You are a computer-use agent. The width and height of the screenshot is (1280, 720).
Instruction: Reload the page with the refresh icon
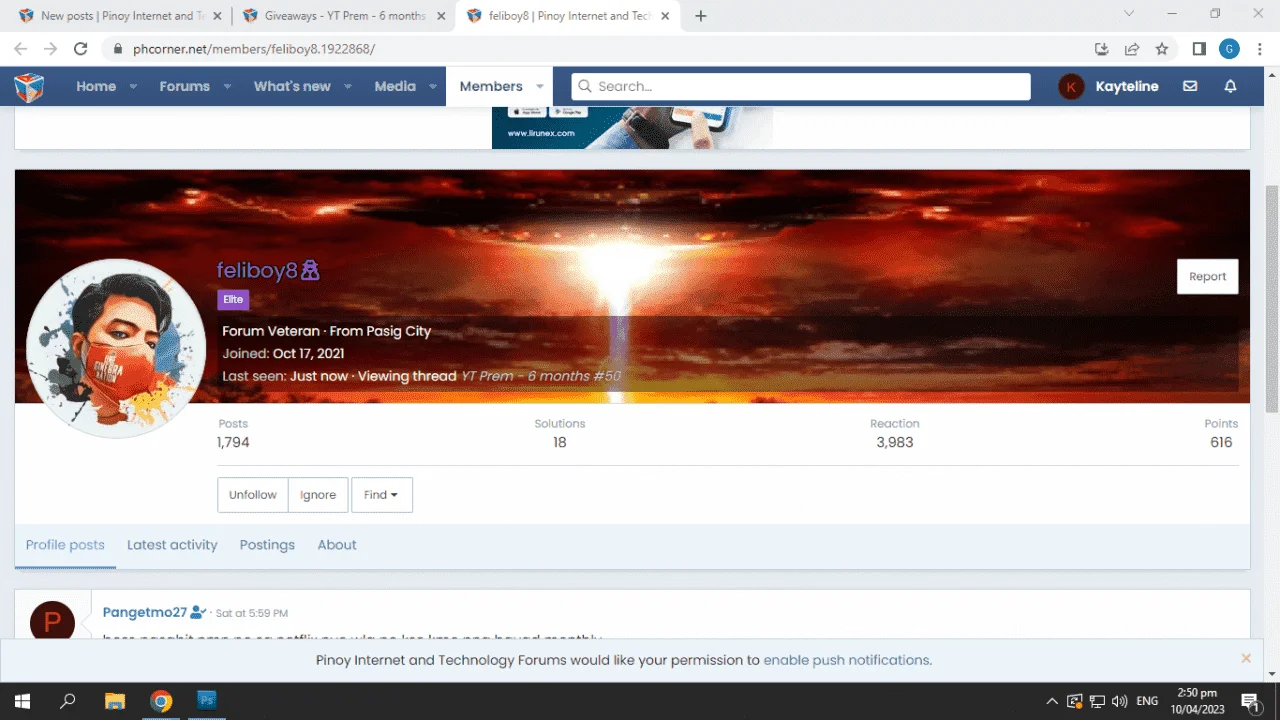click(81, 48)
